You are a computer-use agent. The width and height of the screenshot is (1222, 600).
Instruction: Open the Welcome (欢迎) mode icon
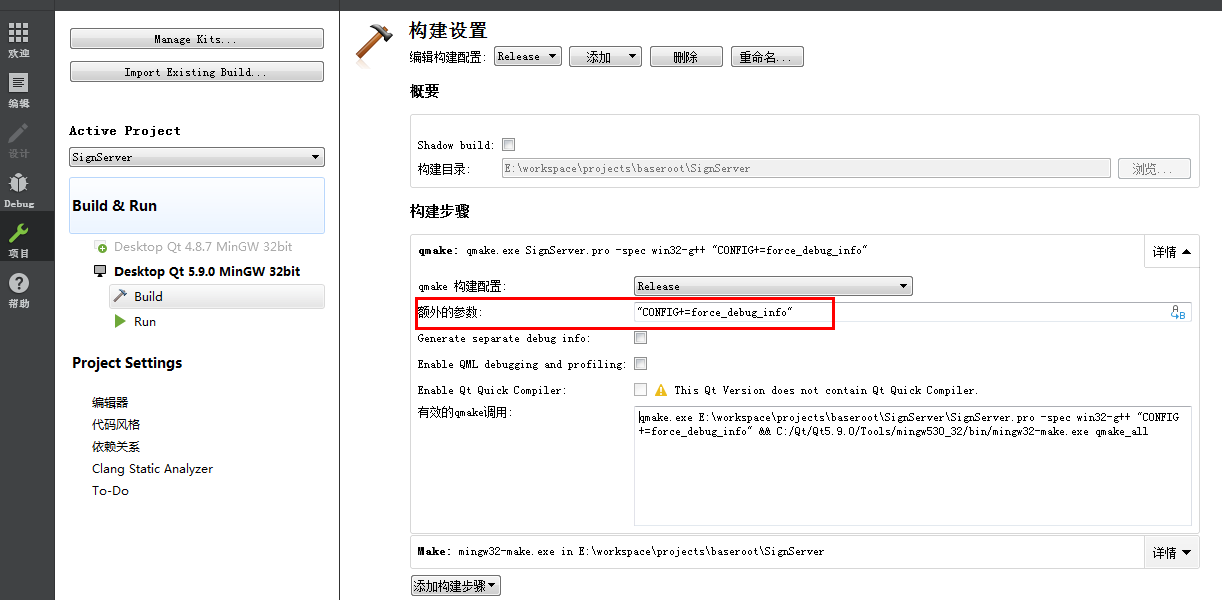pos(18,35)
